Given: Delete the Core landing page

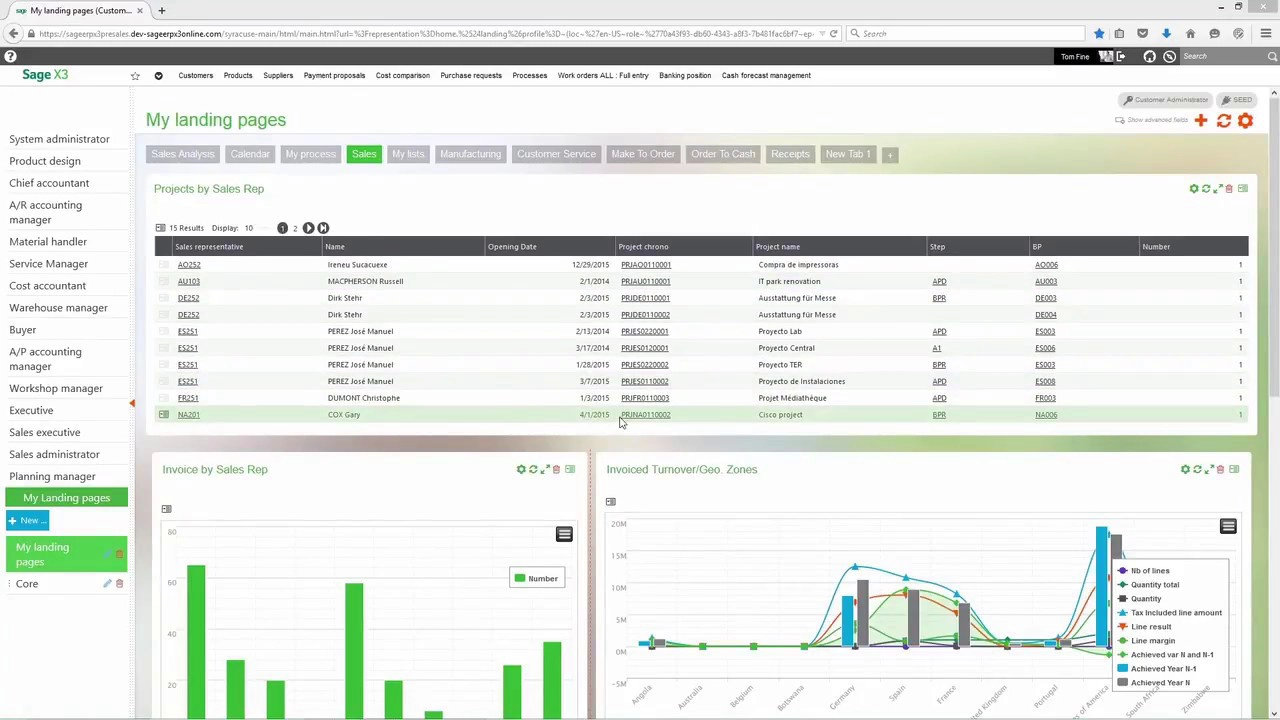Looking at the screenshot, I should click(119, 584).
